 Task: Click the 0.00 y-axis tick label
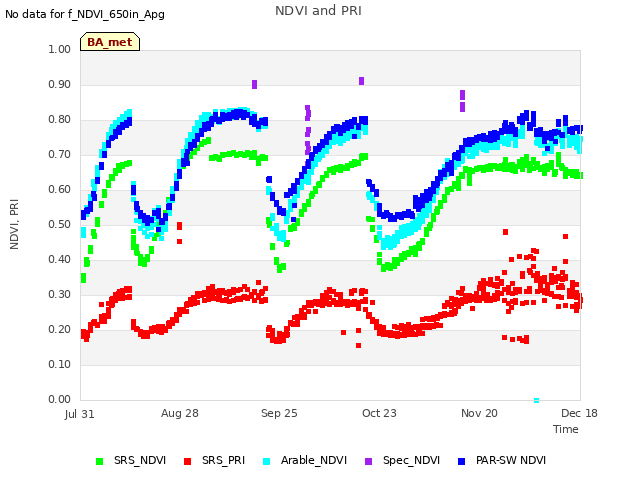click(x=59, y=399)
